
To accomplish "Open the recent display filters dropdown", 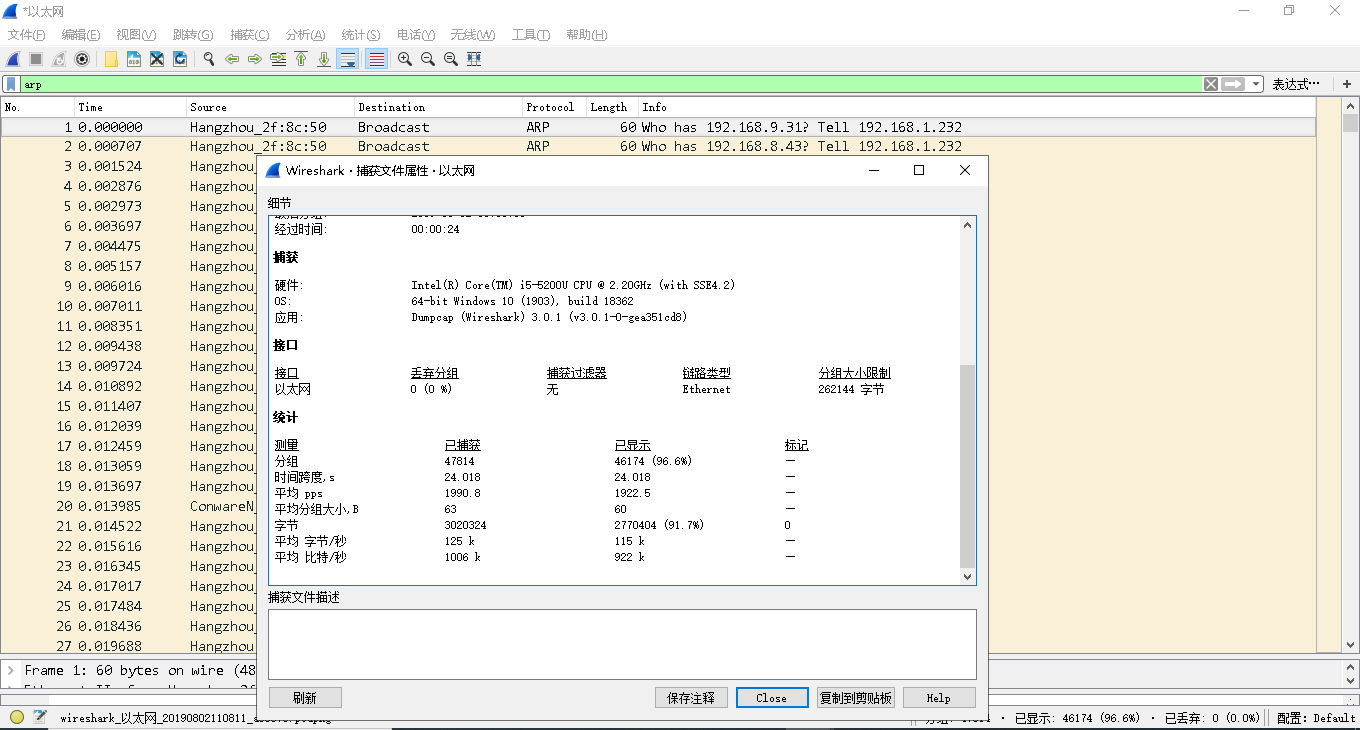I will pos(1256,84).
